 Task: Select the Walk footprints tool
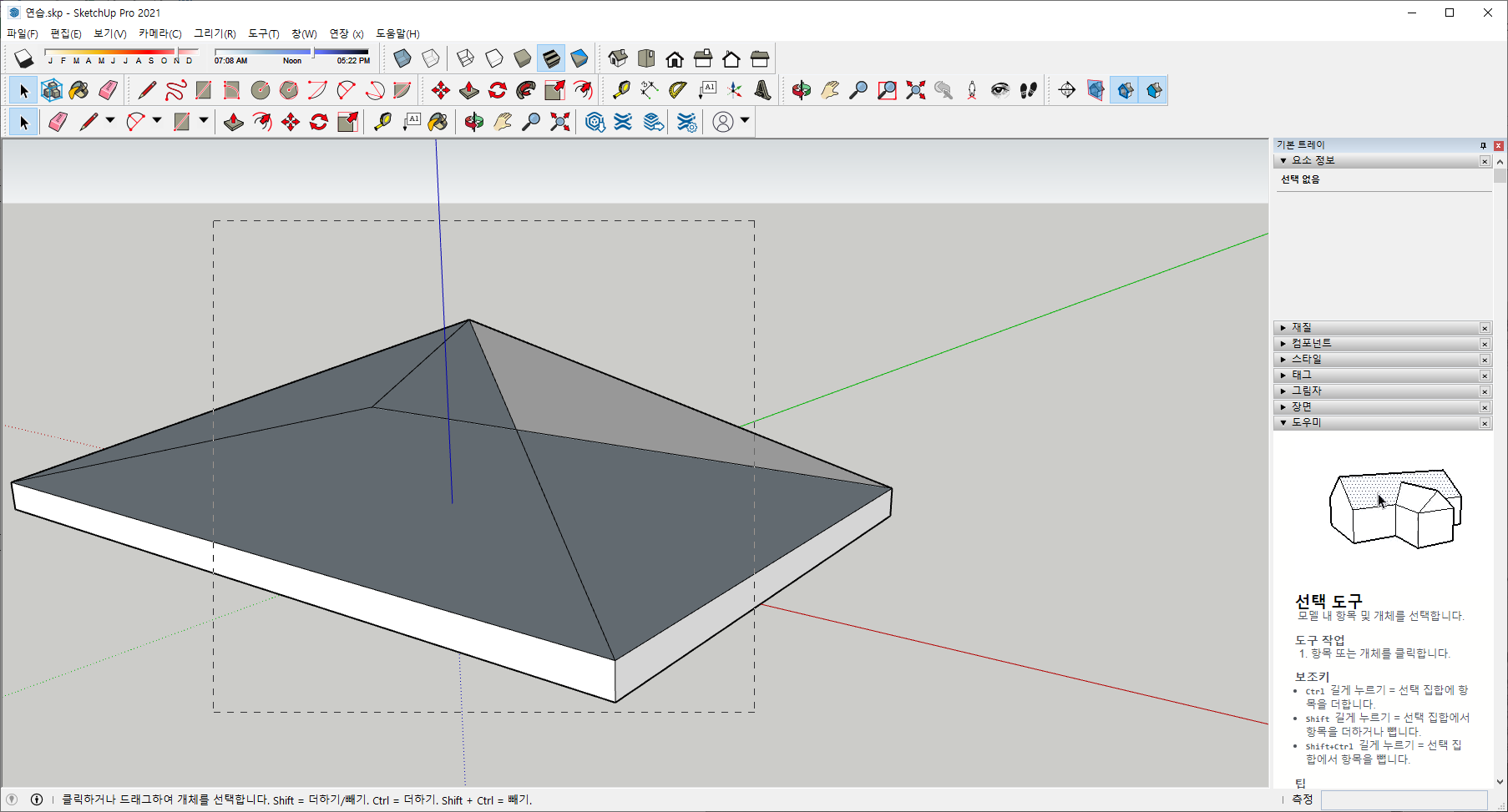pyautogui.click(x=1029, y=90)
